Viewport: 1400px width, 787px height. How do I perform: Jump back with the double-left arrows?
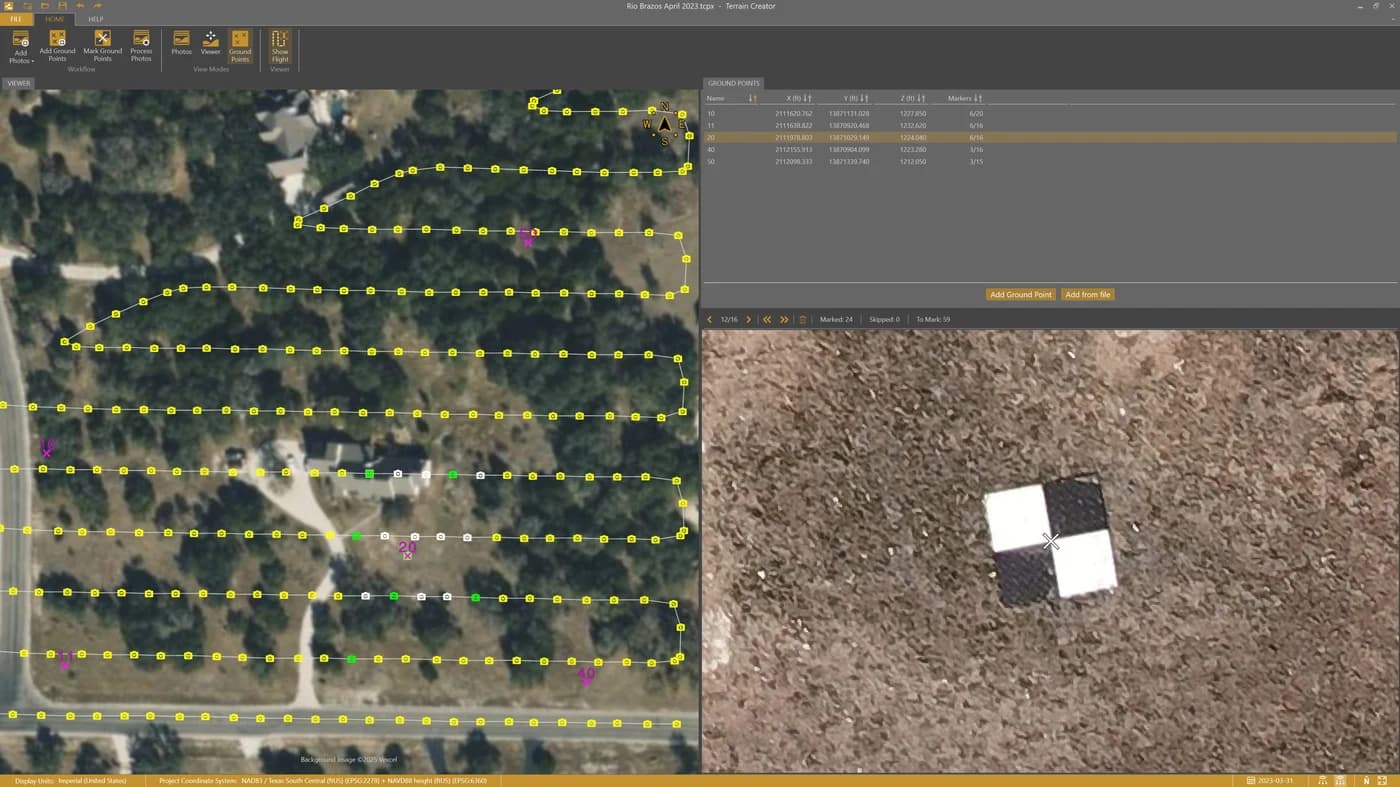click(767, 320)
